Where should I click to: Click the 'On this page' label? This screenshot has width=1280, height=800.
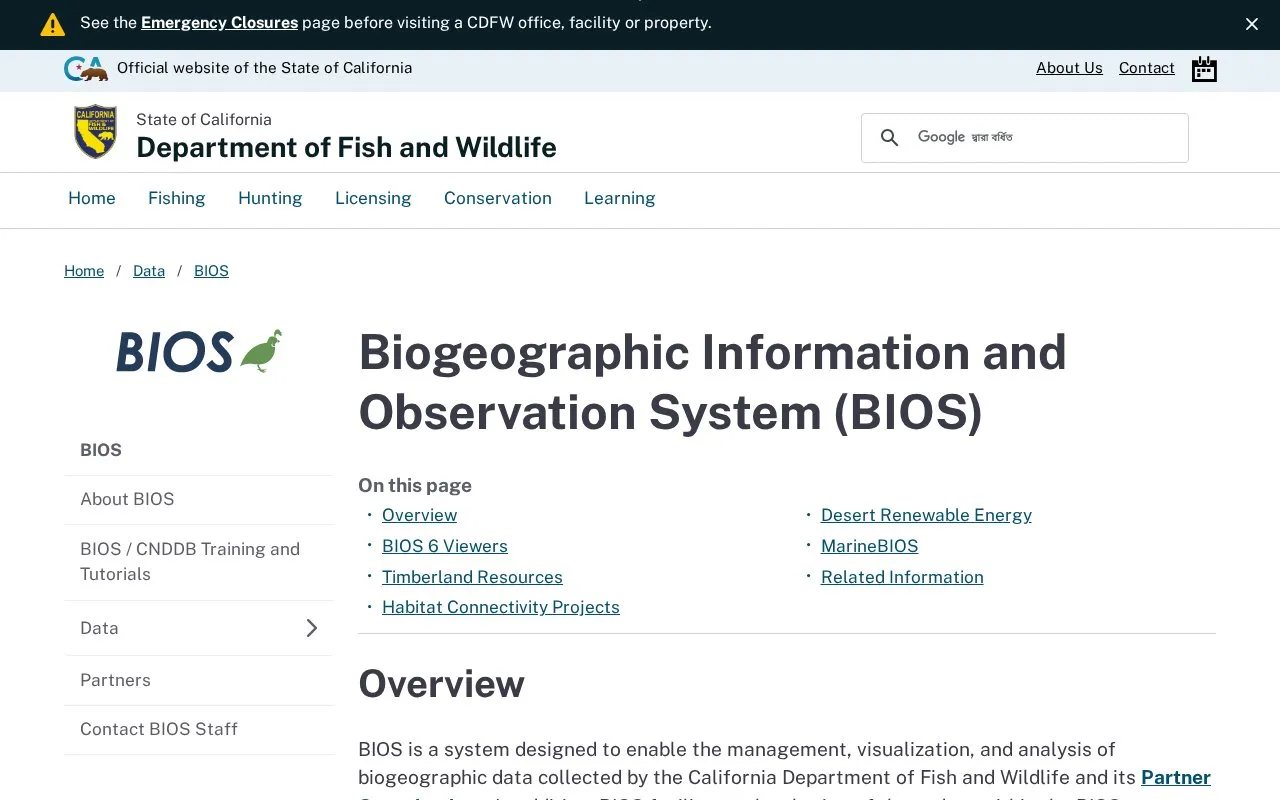(415, 485)
